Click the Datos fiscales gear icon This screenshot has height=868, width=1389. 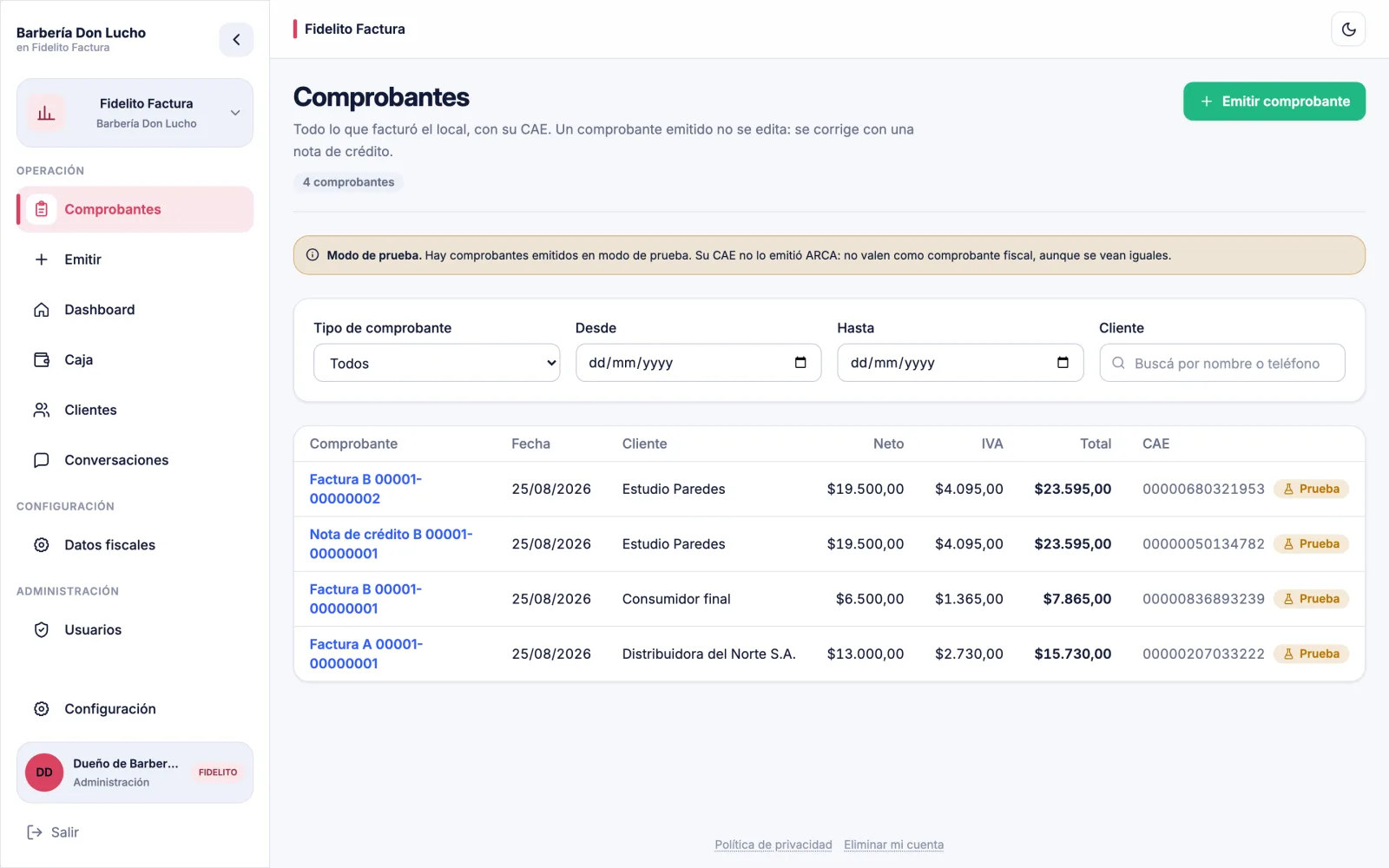42,545
